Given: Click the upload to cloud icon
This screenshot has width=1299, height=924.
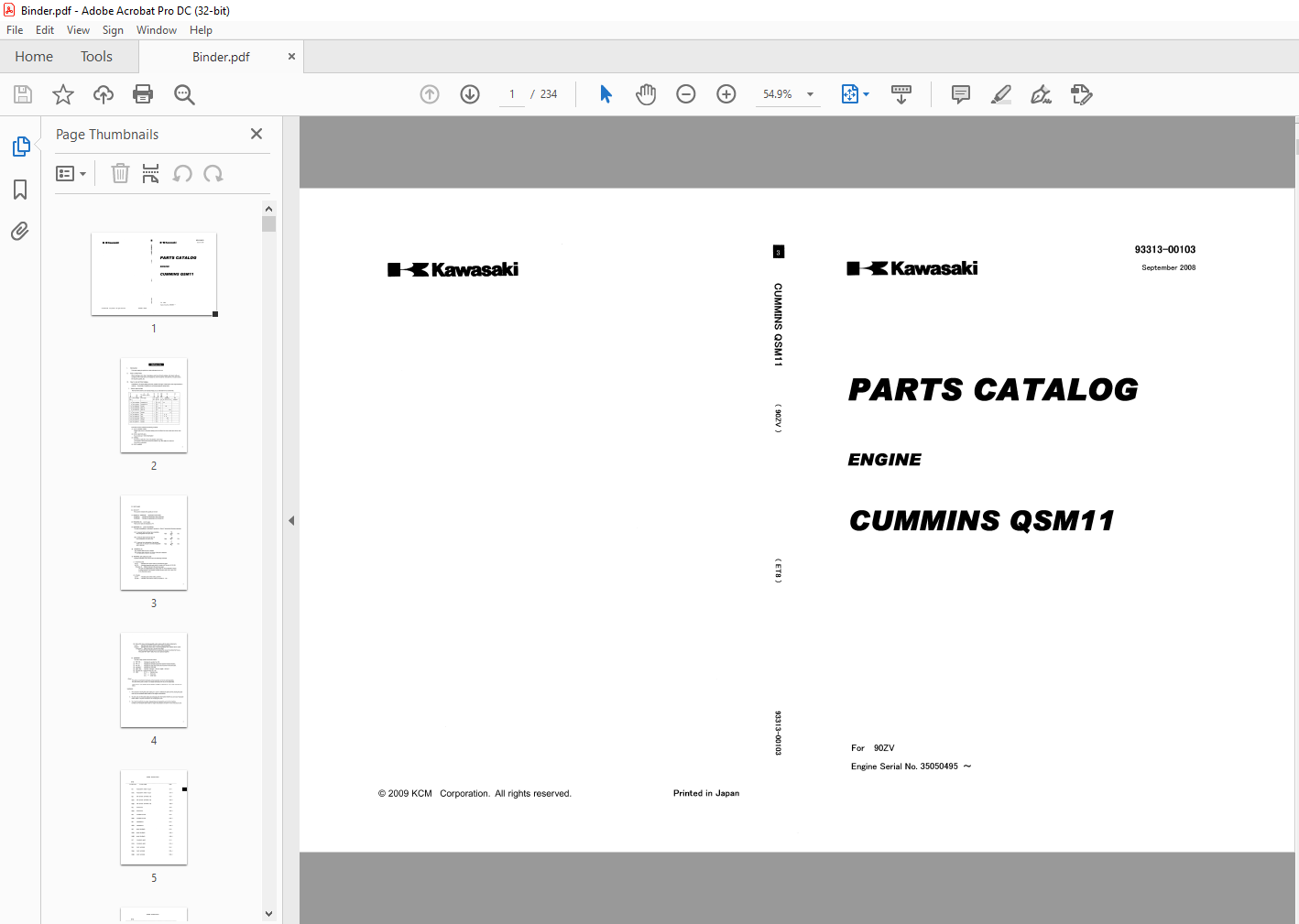Looking at the screenshot, I should point(104,94).
